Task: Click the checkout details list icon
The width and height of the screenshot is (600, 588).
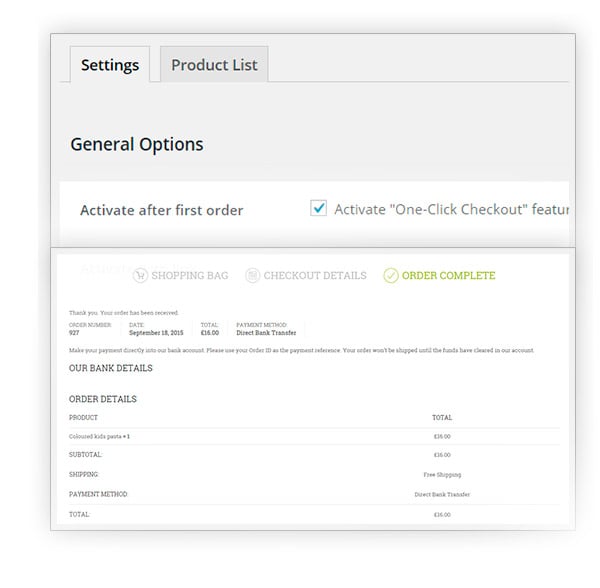Action: pos(253,275)
